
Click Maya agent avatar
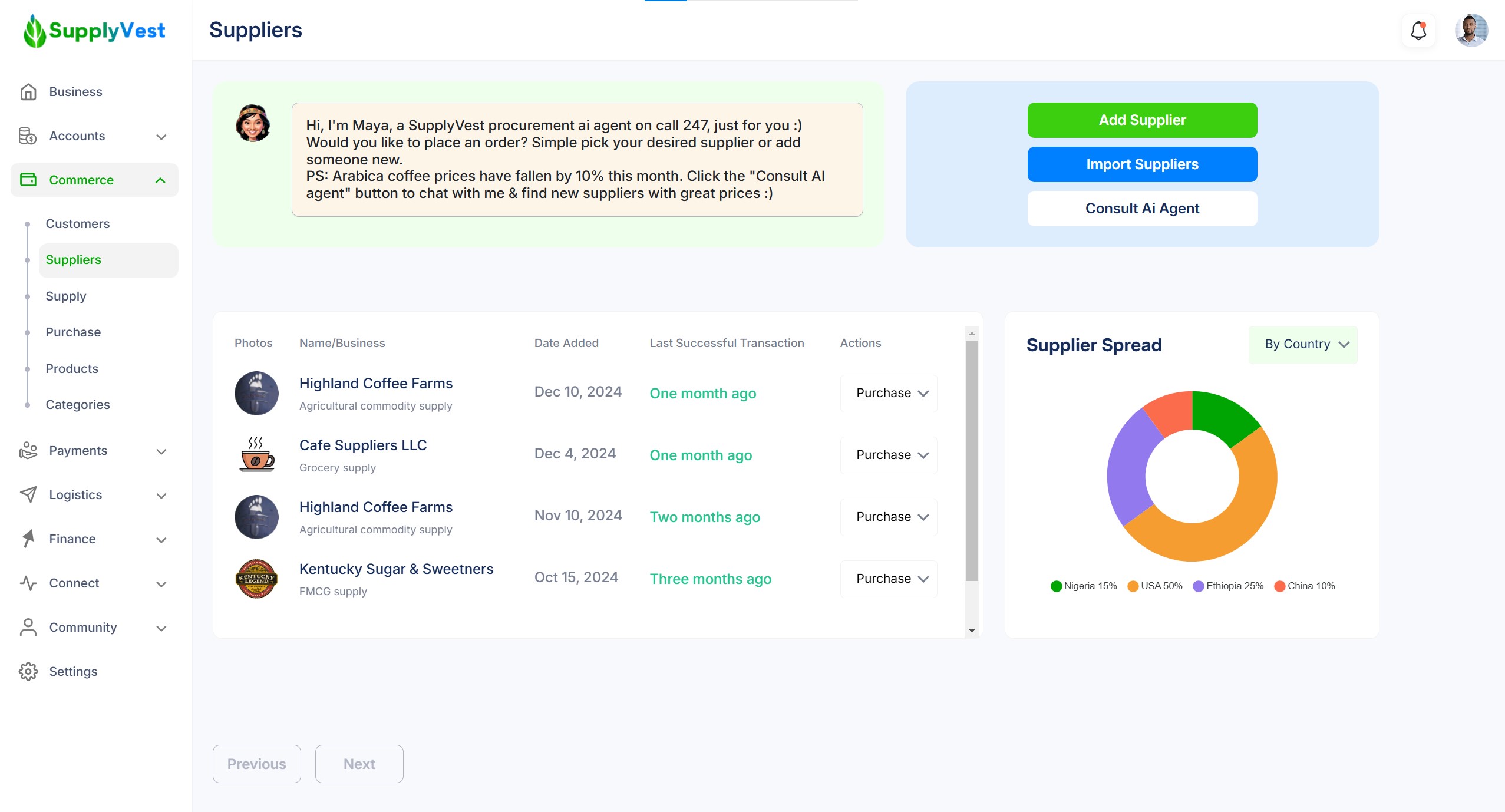(253, 123)
